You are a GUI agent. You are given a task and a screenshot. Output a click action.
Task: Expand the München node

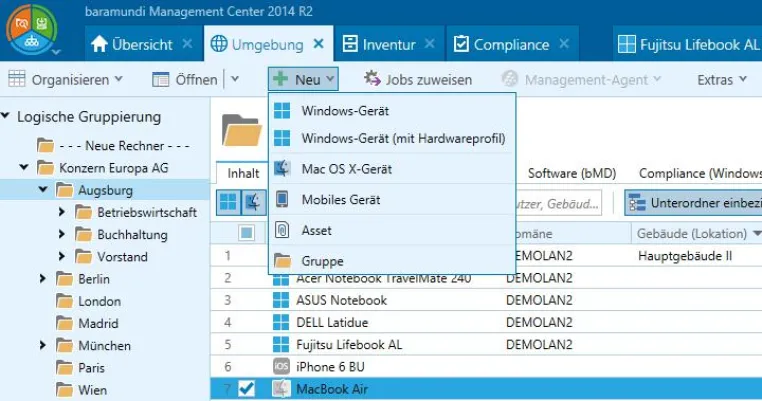pos(43,345)
